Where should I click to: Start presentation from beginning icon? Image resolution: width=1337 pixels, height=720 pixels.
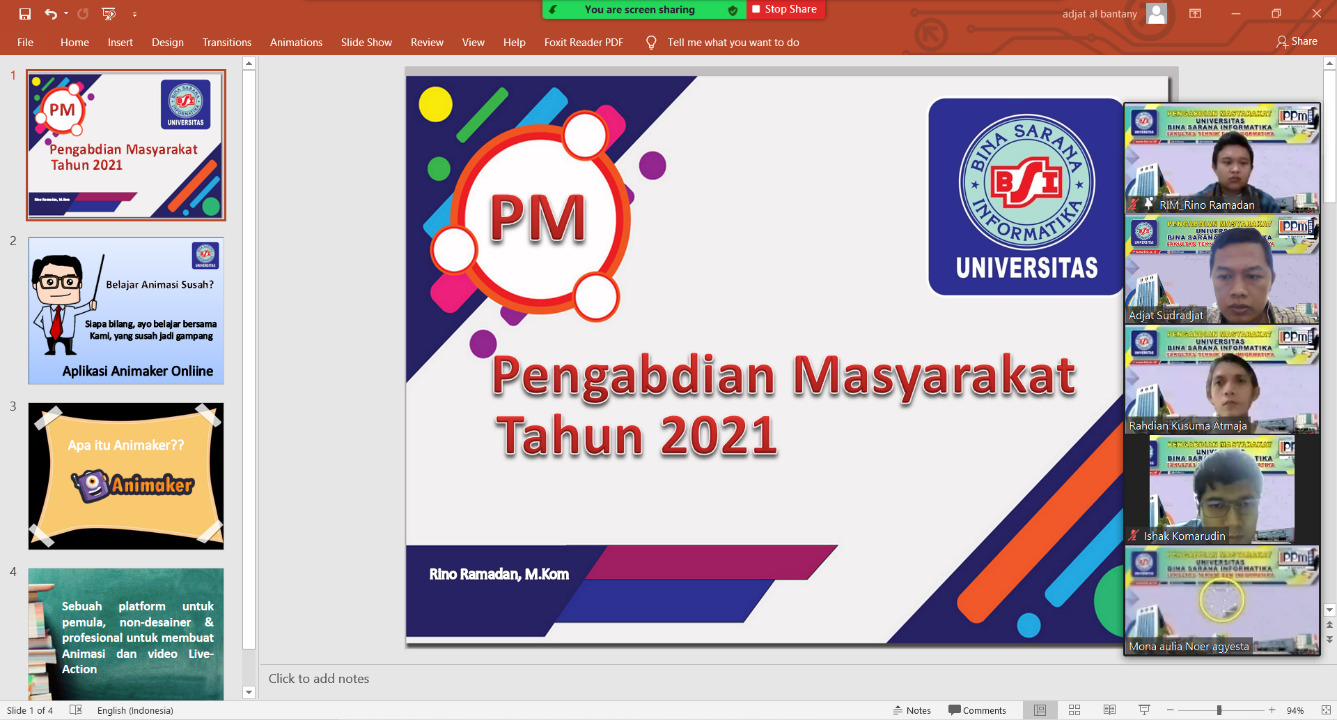coord(109,14)
